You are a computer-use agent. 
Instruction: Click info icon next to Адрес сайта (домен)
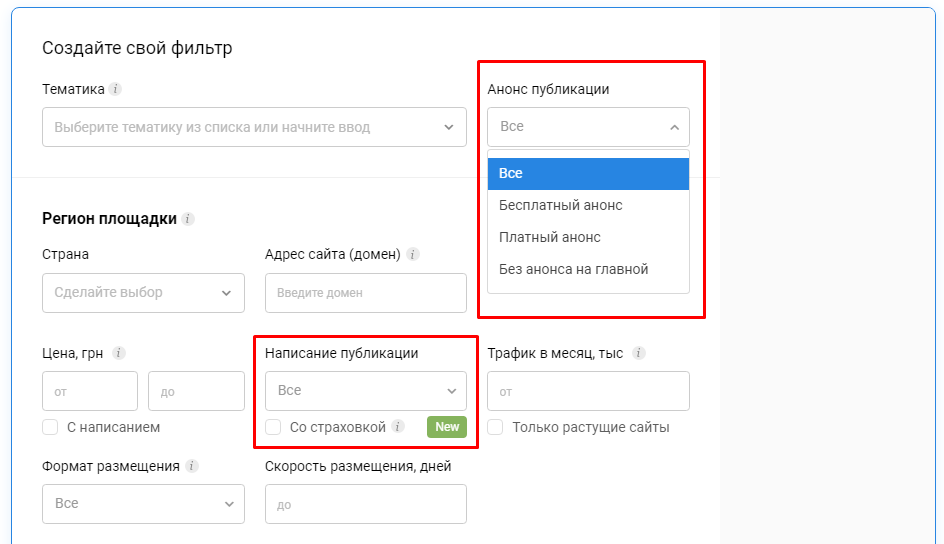[x=413, y=254]
